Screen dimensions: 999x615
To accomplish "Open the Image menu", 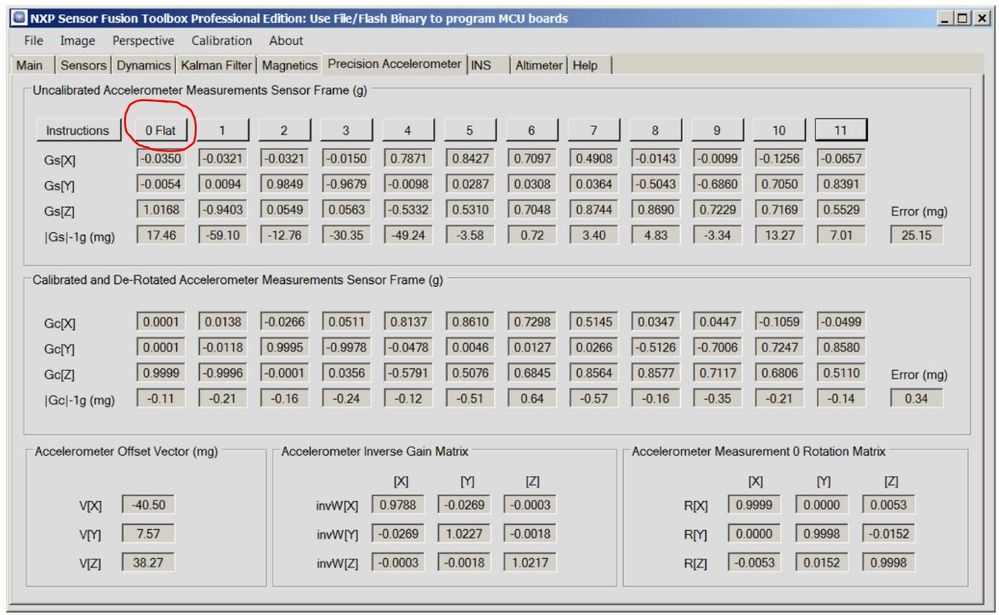I will (78, 41).
